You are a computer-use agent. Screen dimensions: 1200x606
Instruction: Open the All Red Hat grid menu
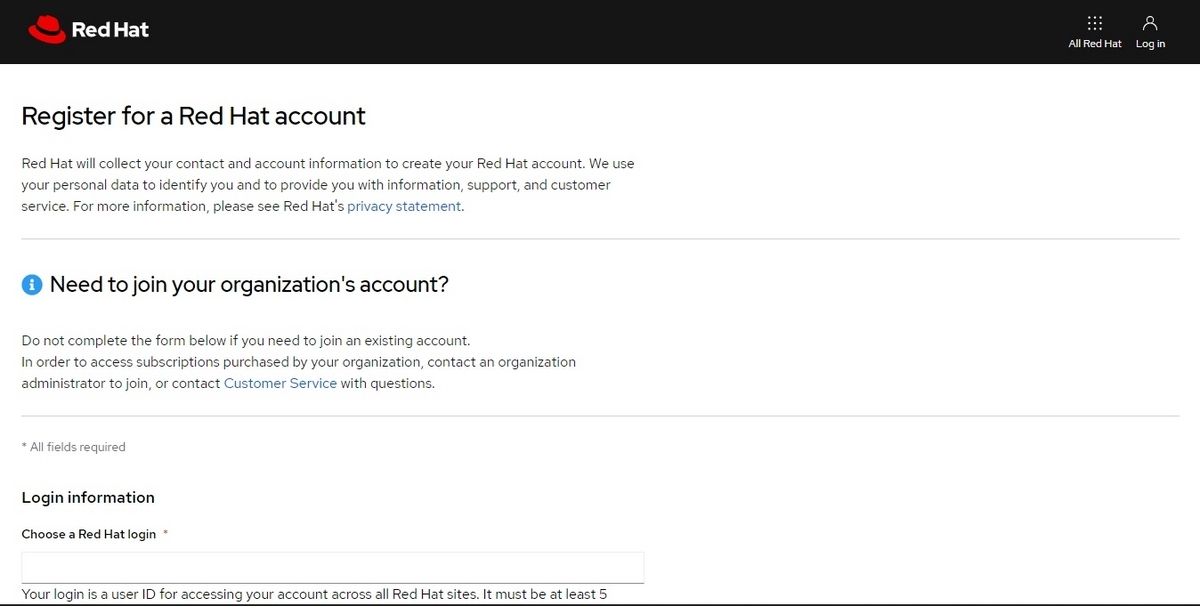pyautogui.click(x=1095, y=31)
